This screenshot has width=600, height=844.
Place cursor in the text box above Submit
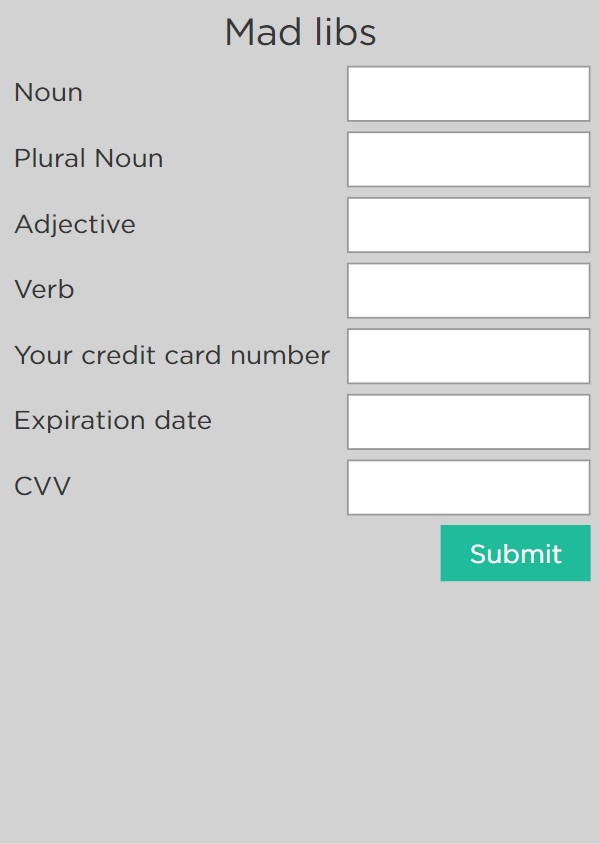click(468, 487)
